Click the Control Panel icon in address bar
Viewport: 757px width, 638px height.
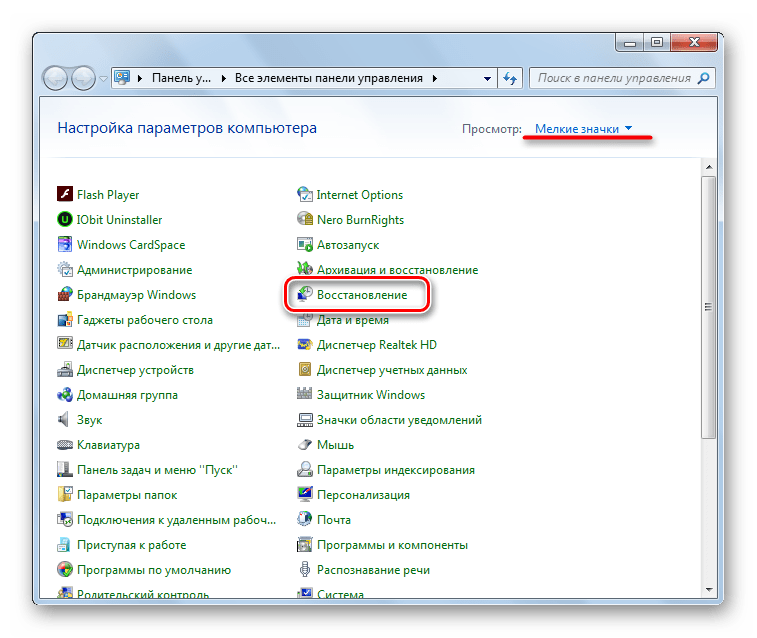coord(123,78)
